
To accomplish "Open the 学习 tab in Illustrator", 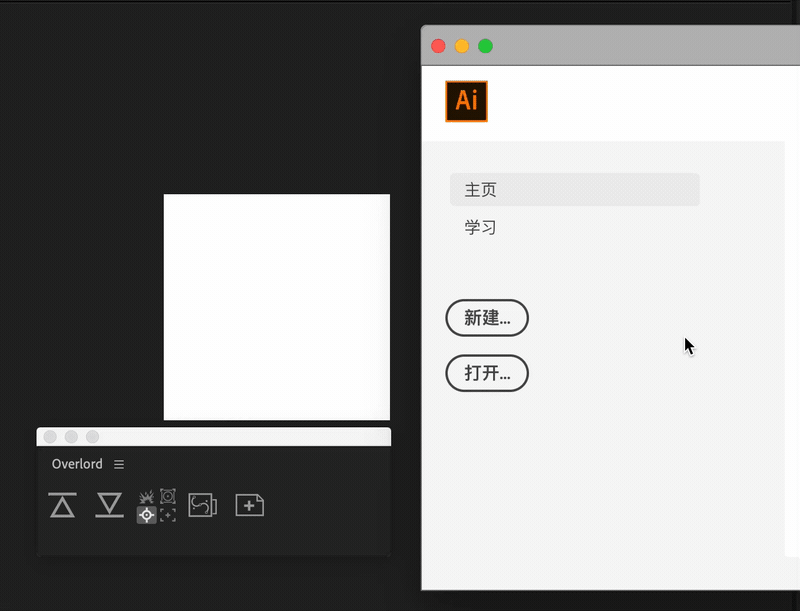I will [x=480, y=227].
